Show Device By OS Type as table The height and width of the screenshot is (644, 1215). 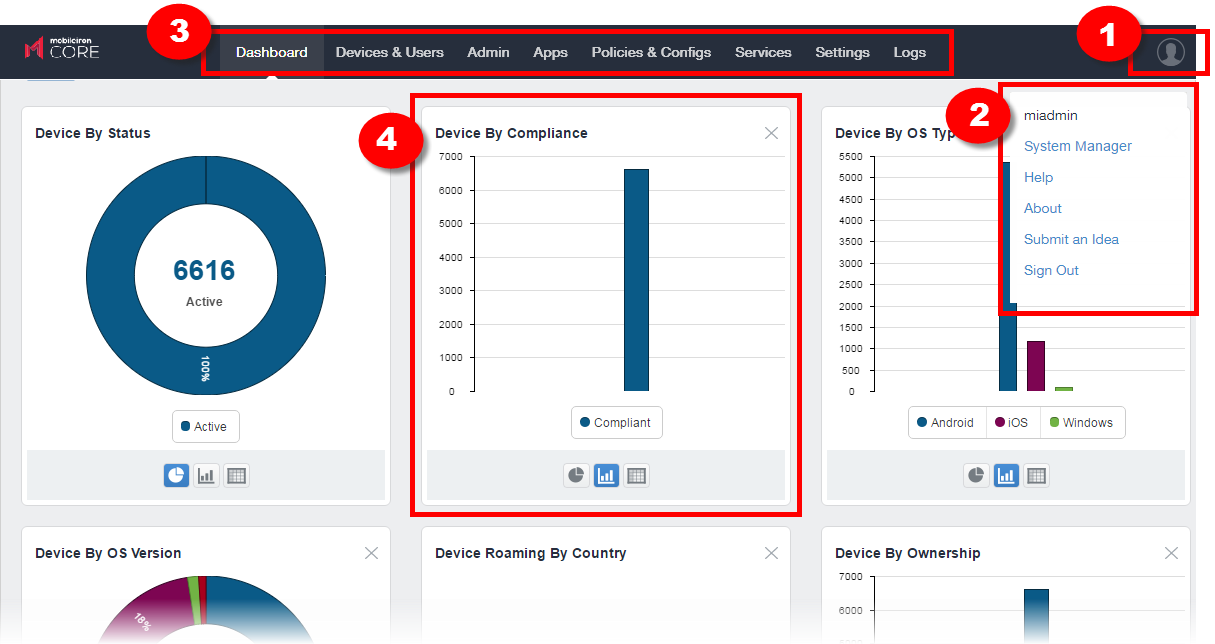tap(1036, 476)
